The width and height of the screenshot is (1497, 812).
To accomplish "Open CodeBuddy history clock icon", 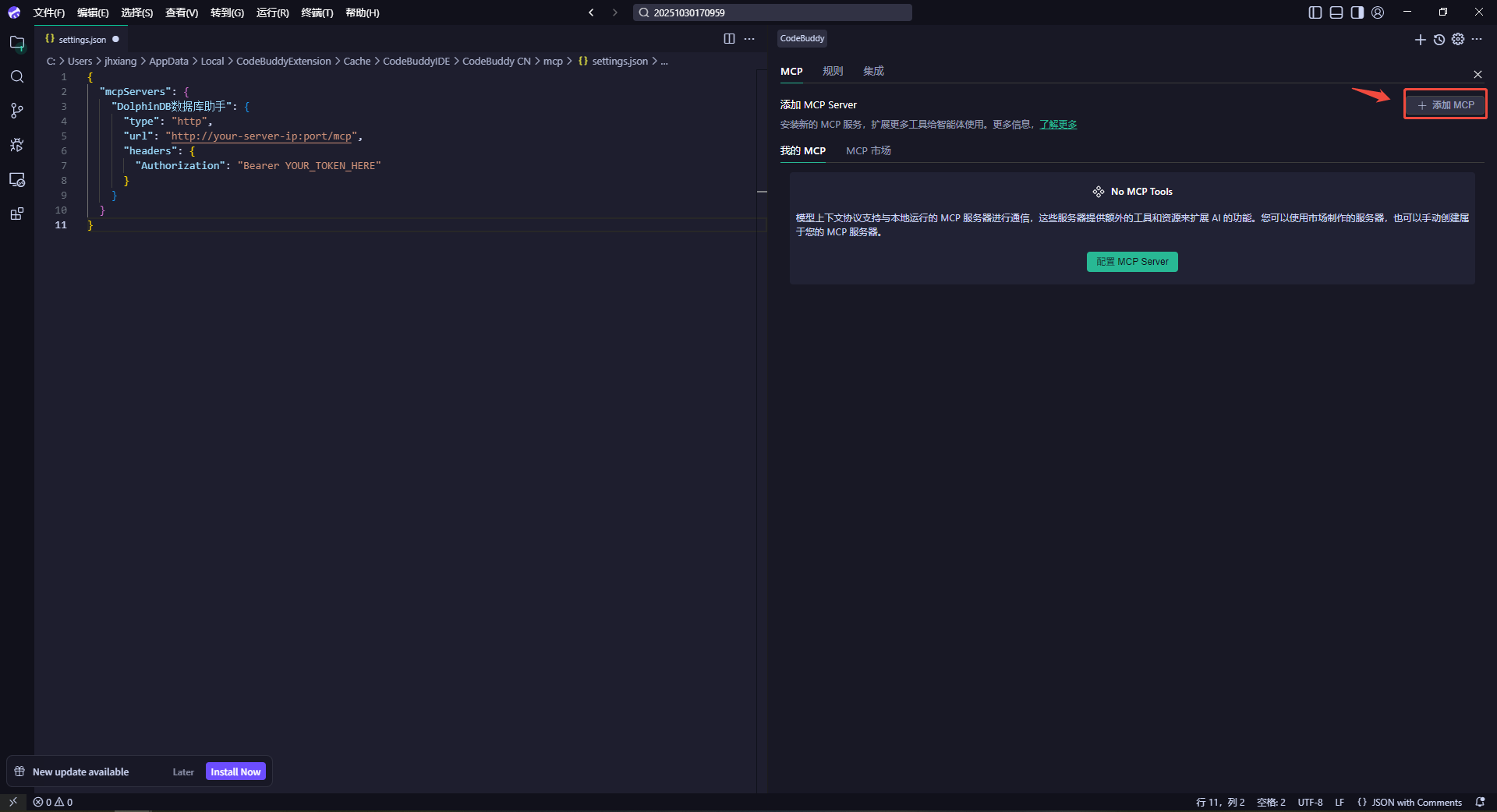I will point(1439,40).
